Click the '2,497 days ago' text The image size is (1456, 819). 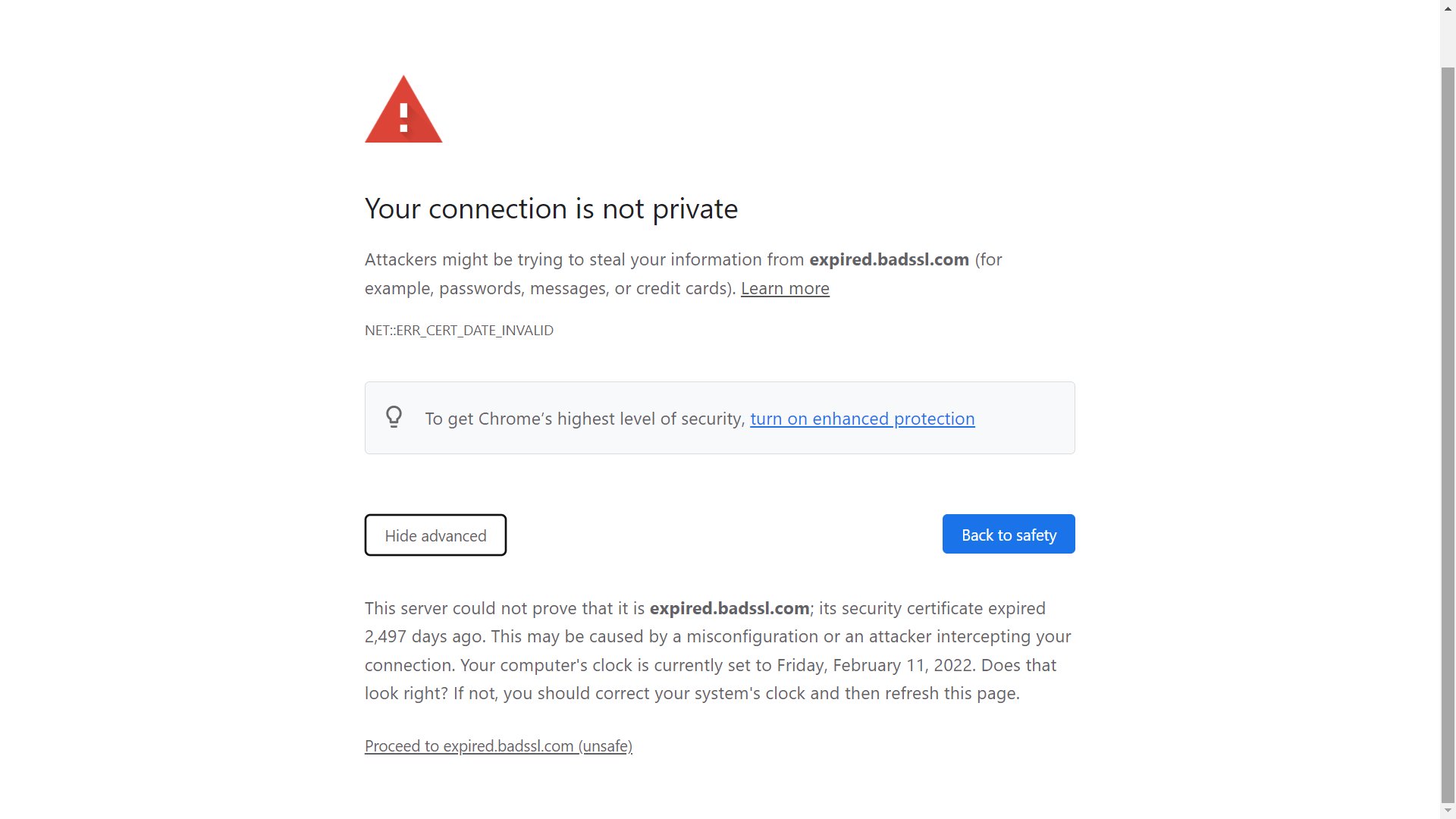coord(425,637)
